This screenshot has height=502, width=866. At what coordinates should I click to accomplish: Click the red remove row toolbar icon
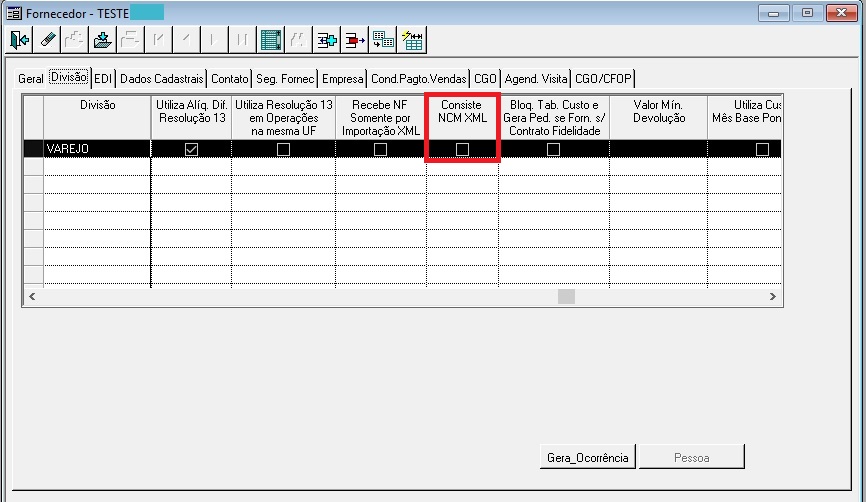click(x=355, y=40)
